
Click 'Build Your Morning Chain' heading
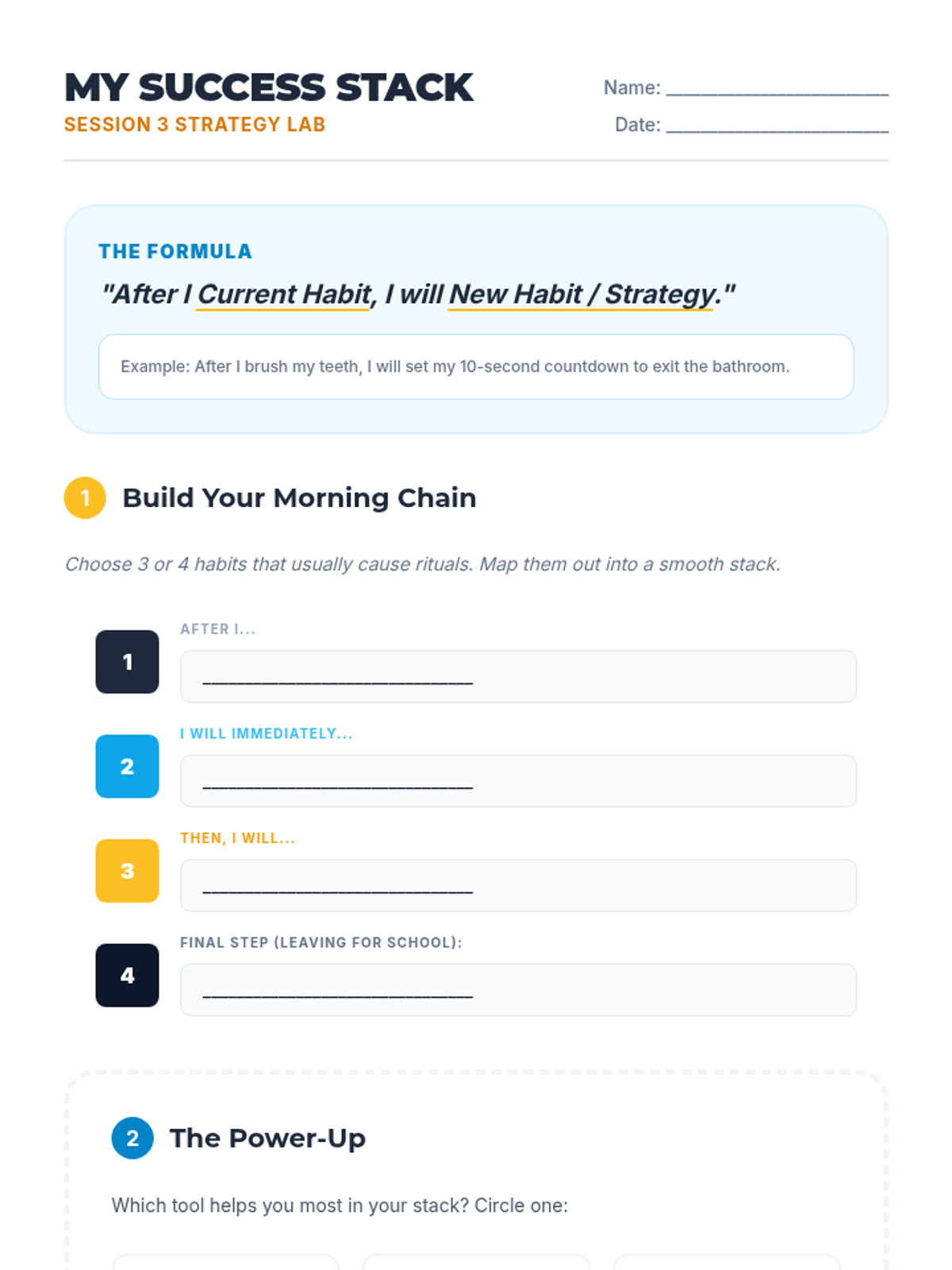[x=299, y=498]
